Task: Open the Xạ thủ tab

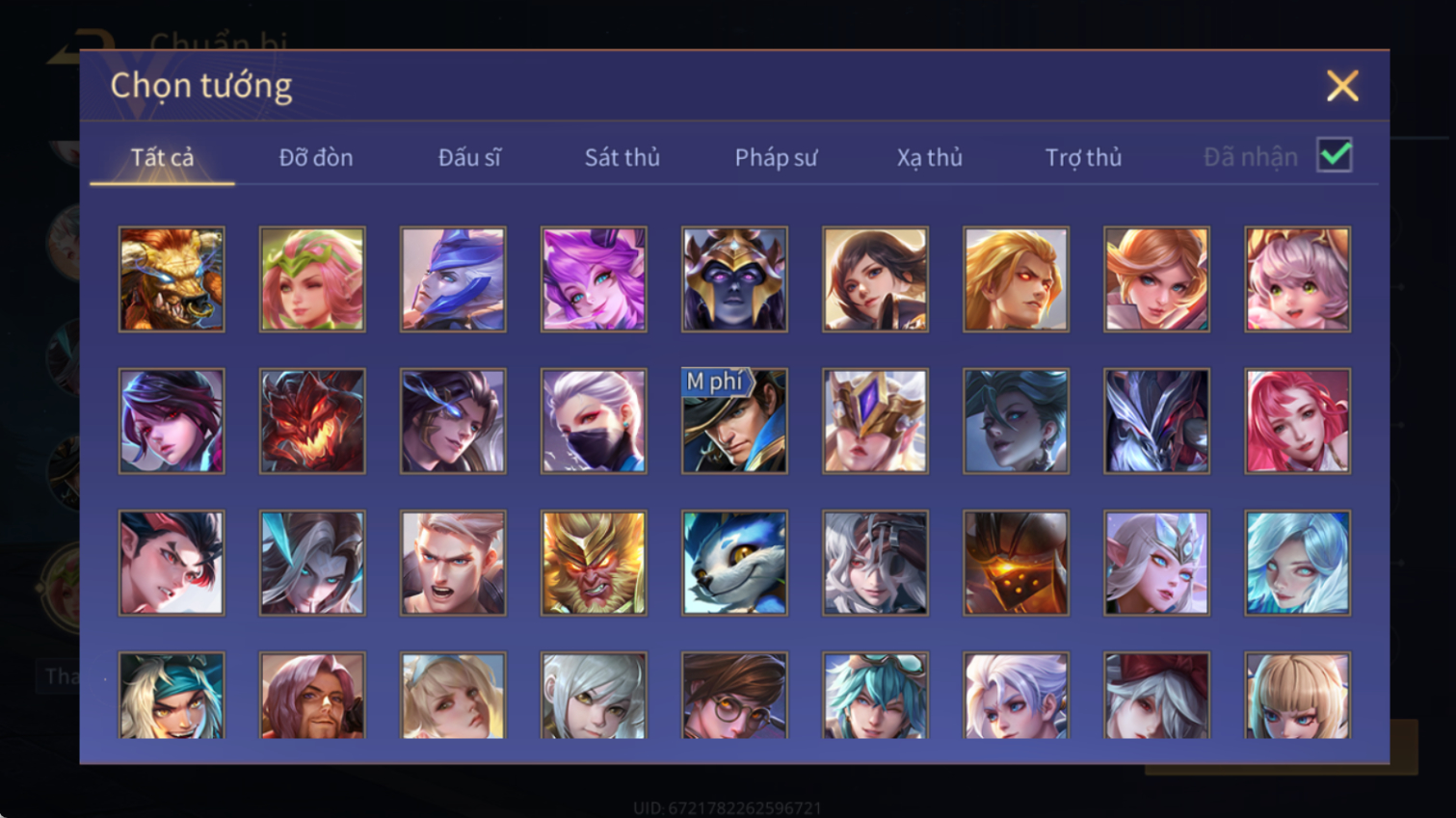Action: click(x=929, y=157)
